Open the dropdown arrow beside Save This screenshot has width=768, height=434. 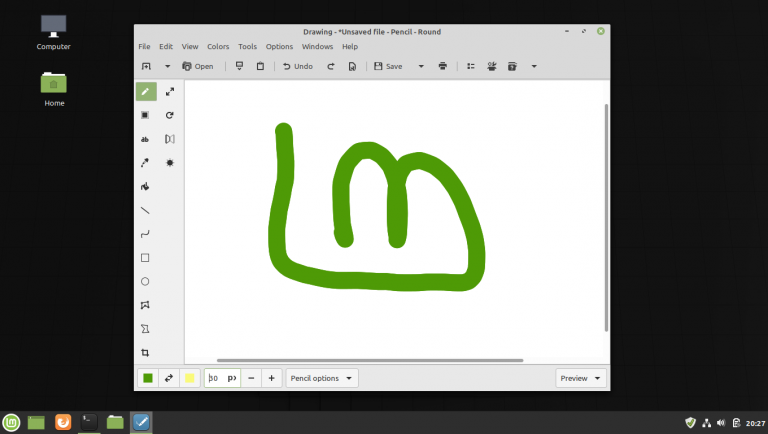point(421,66)
